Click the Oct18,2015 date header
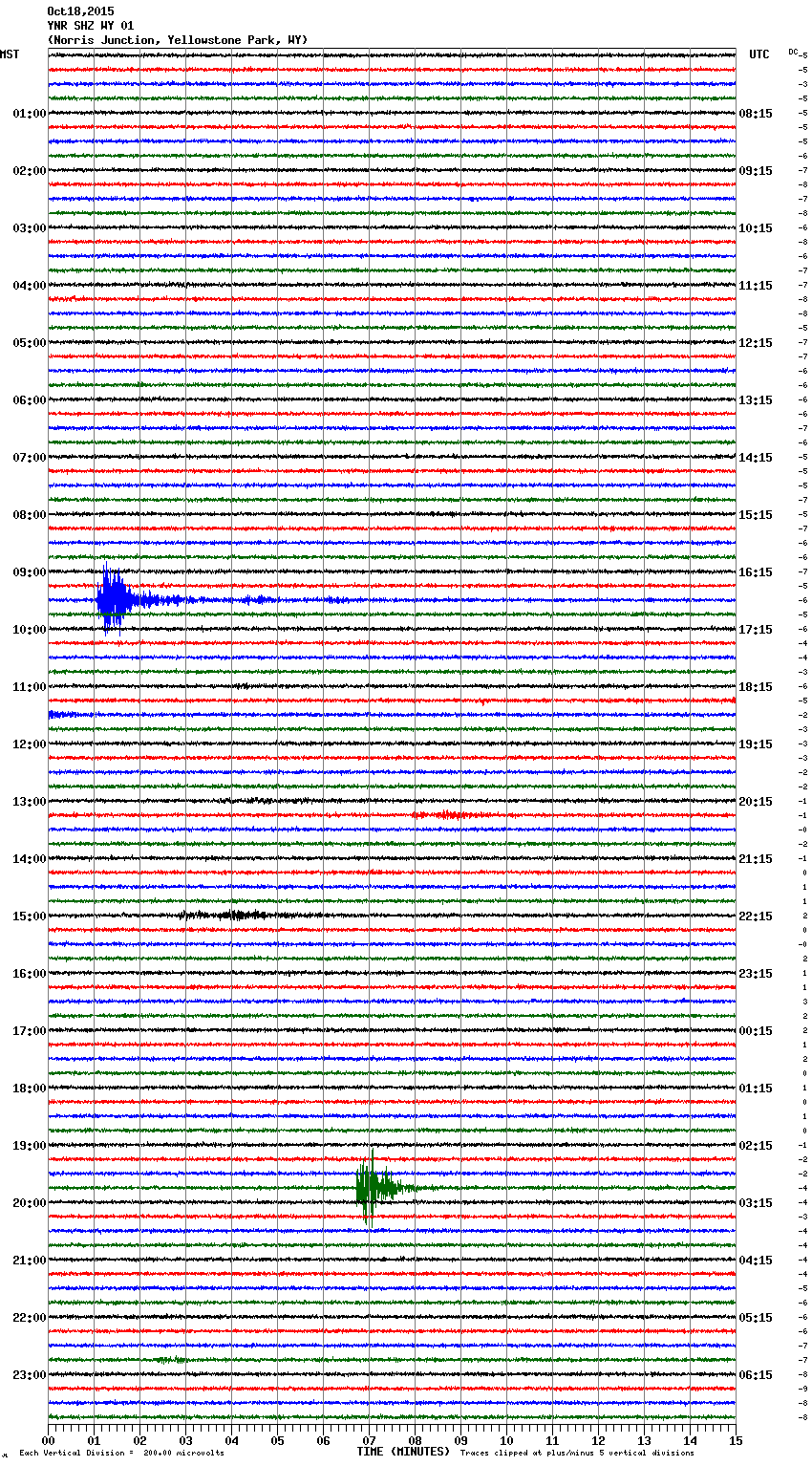Viewport: 812px width, 1466px height. (x=80, y=11)
